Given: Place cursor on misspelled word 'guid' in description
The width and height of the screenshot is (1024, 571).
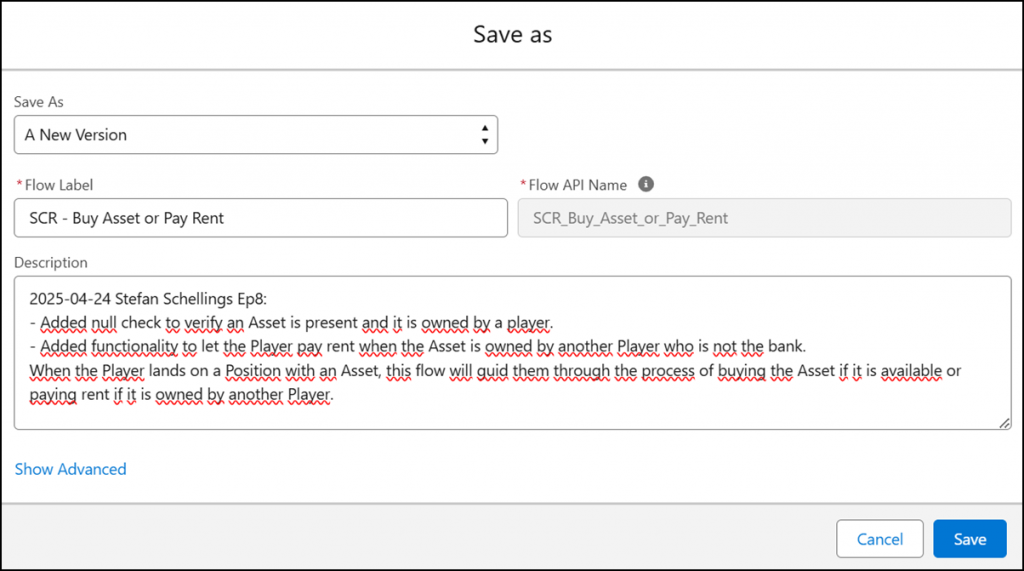Looking at the screenshot, I should click(492, 370).
